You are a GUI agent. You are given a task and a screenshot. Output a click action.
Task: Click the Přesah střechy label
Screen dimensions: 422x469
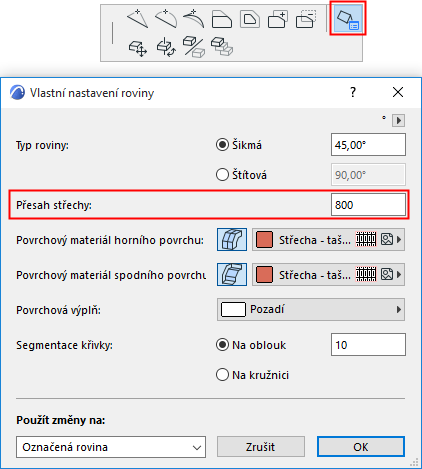coord(54,205)
